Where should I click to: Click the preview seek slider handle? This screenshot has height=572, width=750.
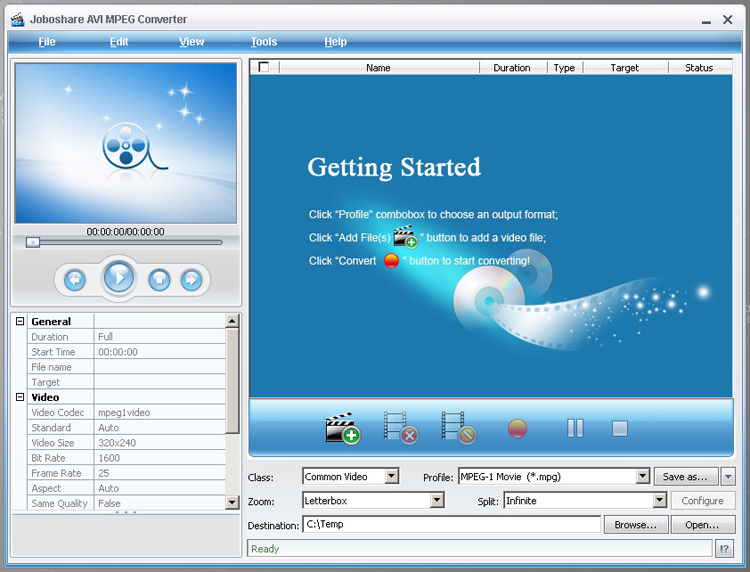33,242
